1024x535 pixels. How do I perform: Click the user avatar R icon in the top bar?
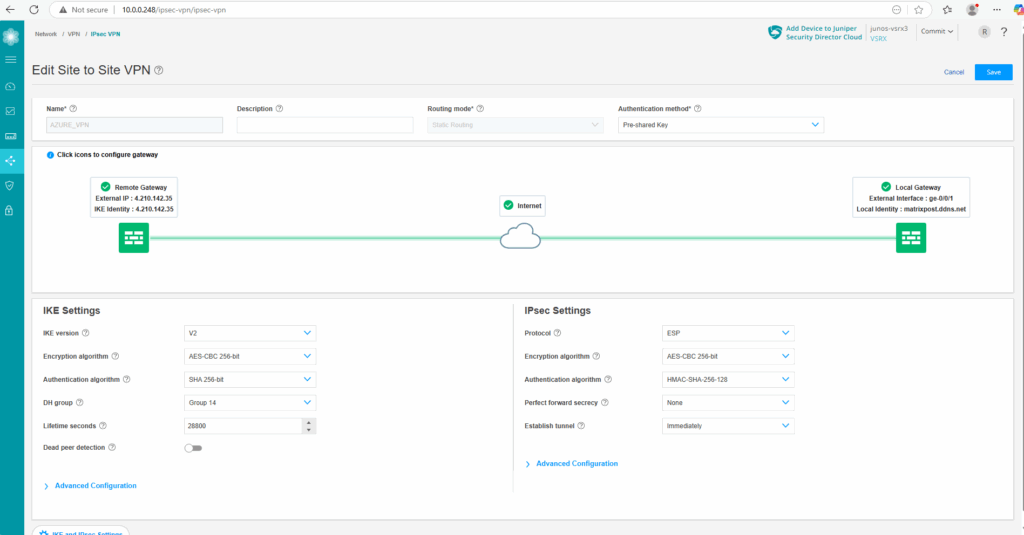(984, 31)
